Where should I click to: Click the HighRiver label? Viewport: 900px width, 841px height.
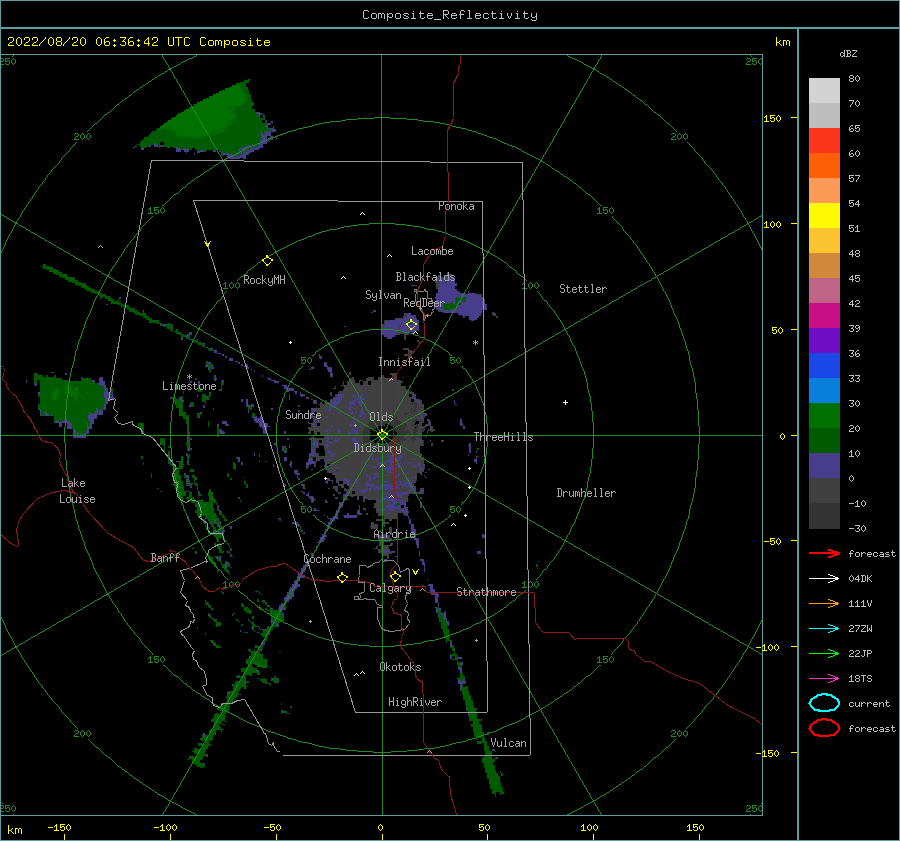coord(415,702)
